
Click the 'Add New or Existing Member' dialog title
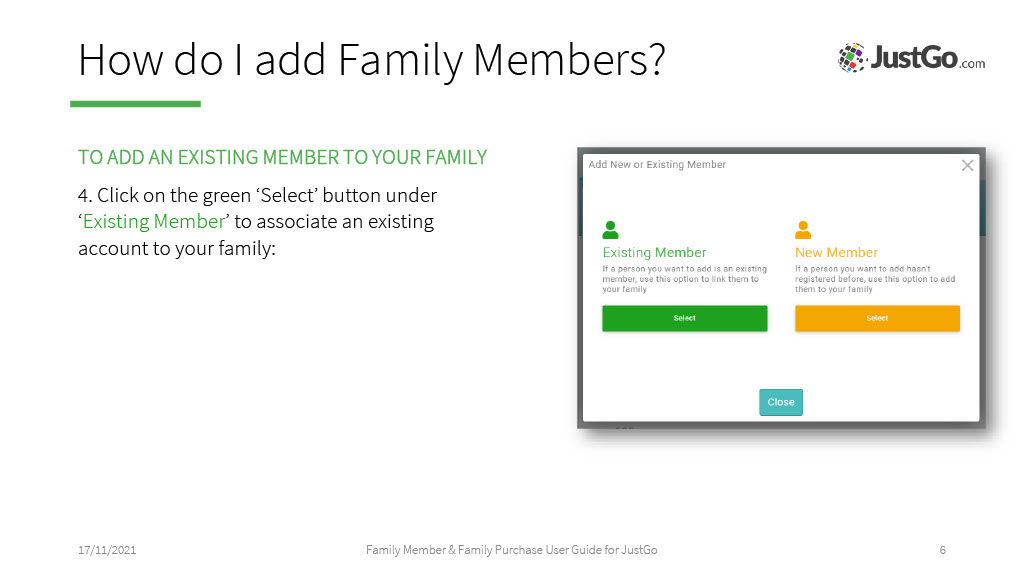tap(657, 165)
